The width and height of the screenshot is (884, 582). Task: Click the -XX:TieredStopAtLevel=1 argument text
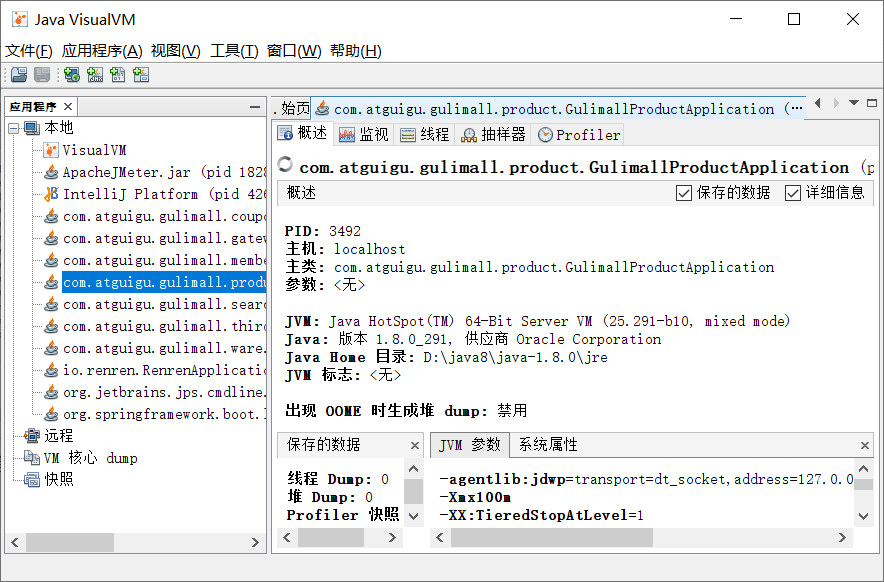tap(541, 515)
